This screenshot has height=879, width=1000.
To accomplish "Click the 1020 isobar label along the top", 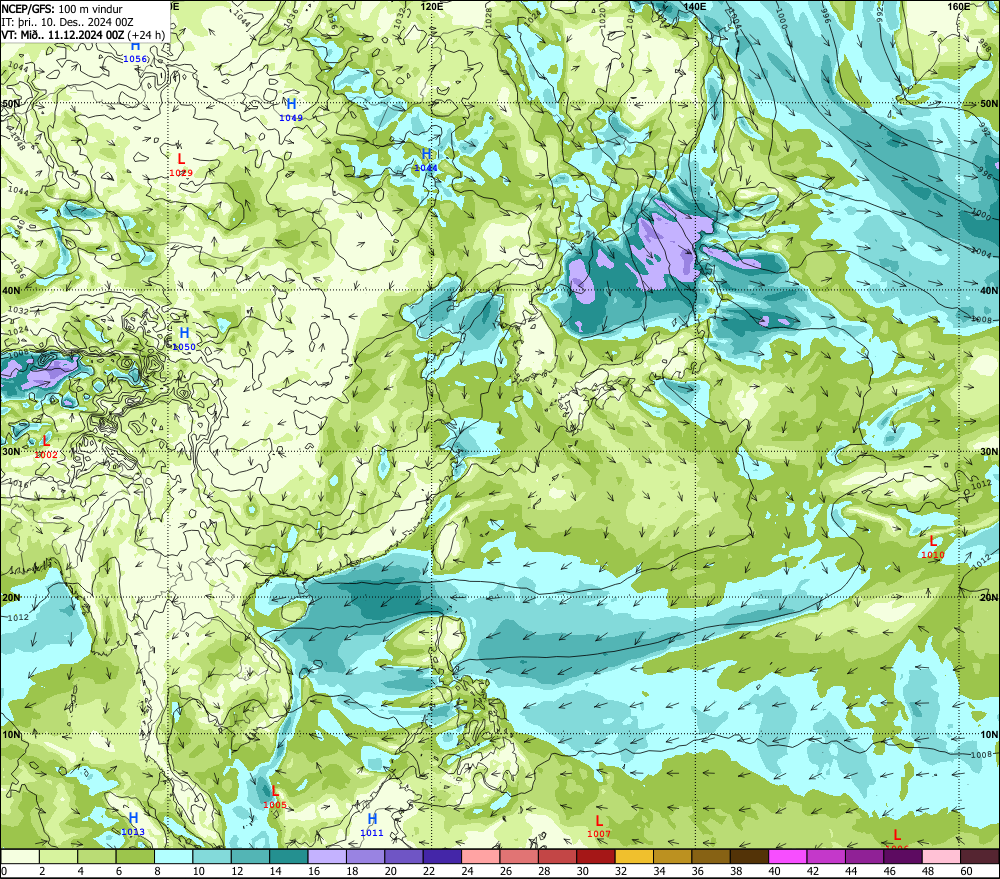I will (602, 17).
